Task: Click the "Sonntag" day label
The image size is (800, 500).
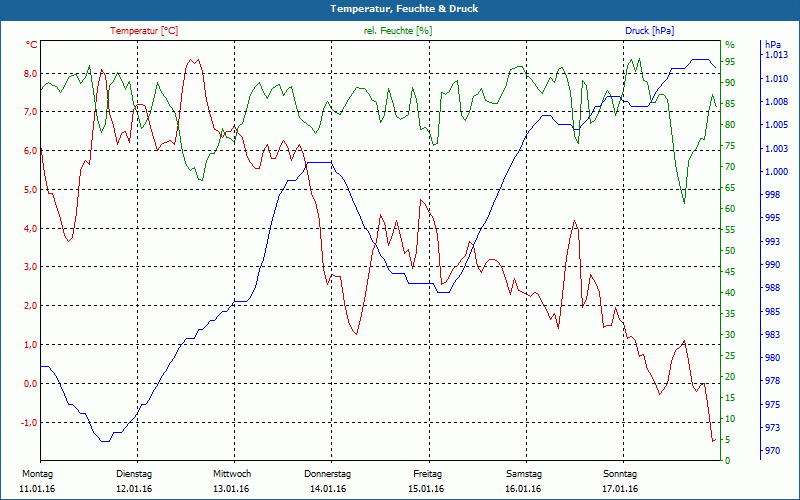Action: tap(620, 474)
